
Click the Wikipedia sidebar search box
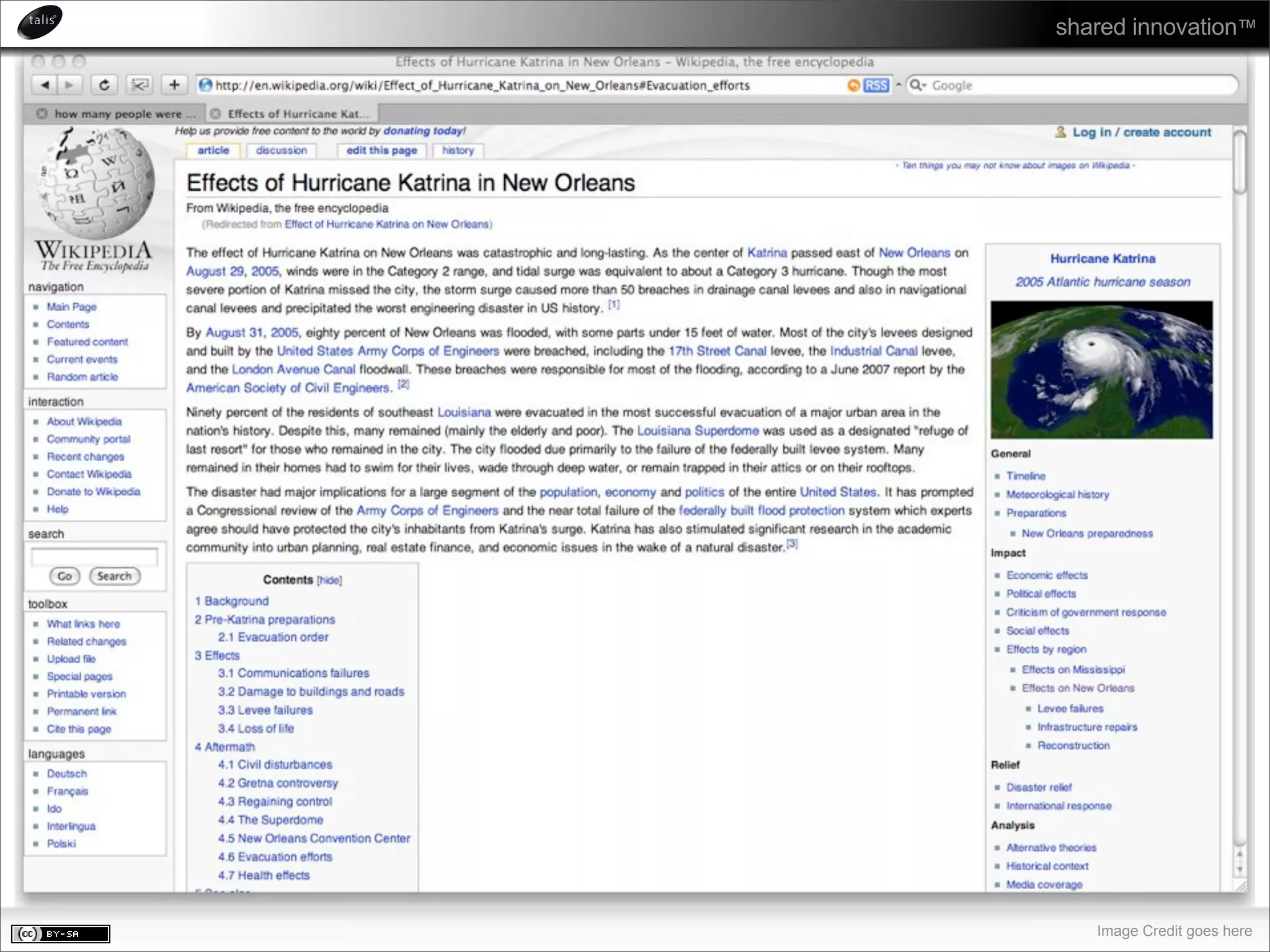click(94, 557)
